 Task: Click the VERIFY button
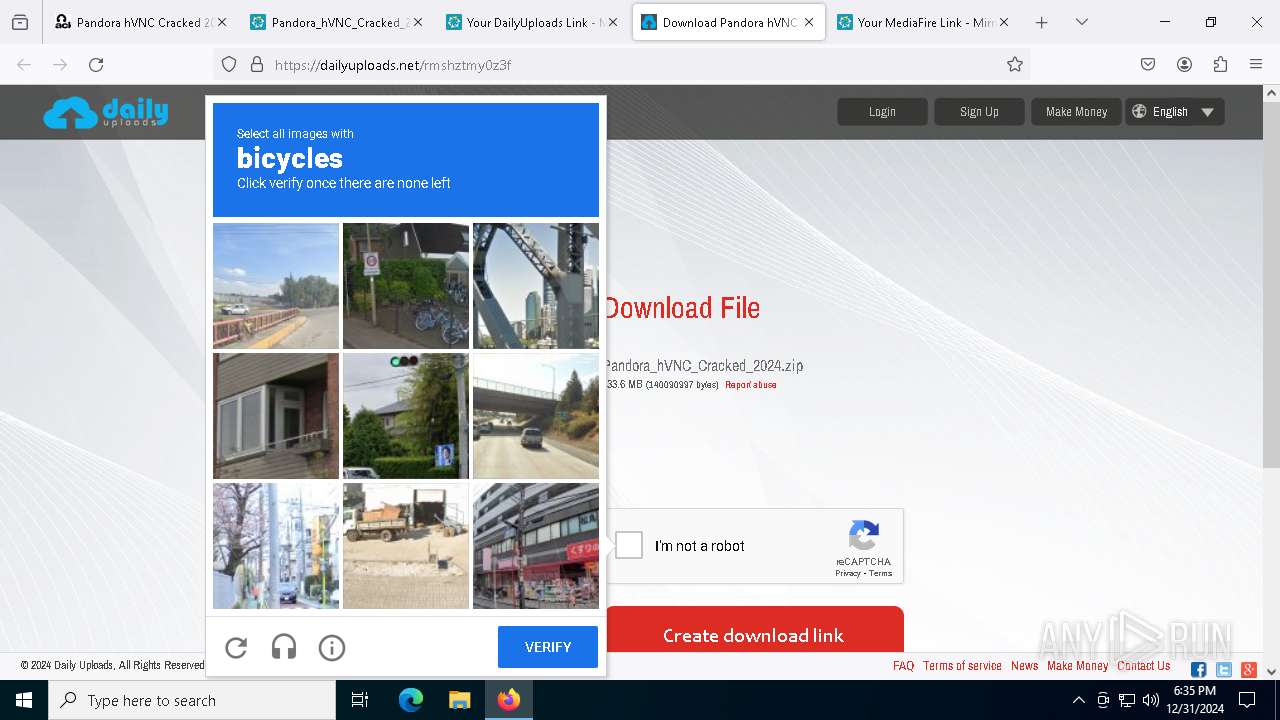(548, 647)
